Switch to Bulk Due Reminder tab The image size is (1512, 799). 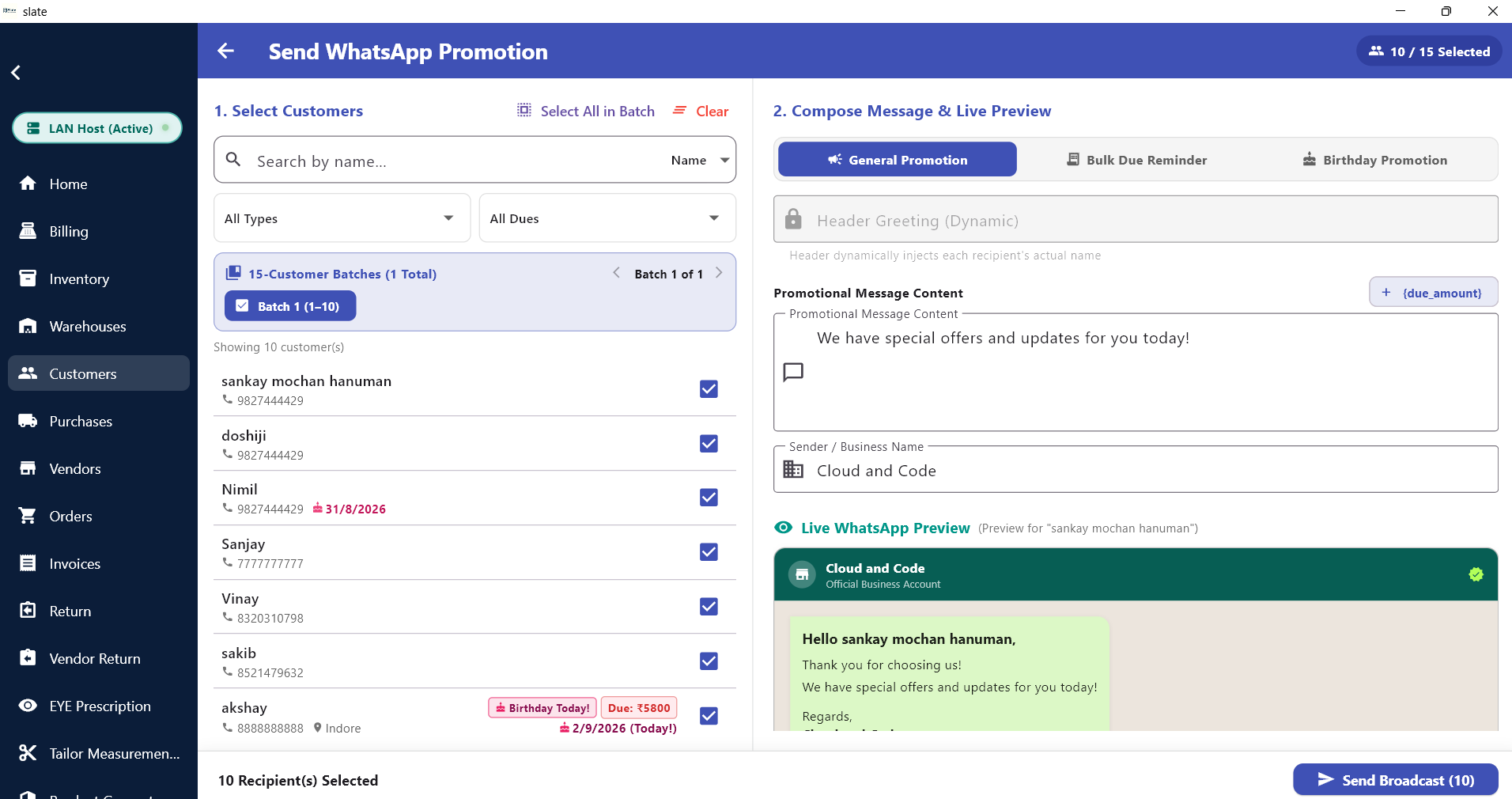(1136, 160)
